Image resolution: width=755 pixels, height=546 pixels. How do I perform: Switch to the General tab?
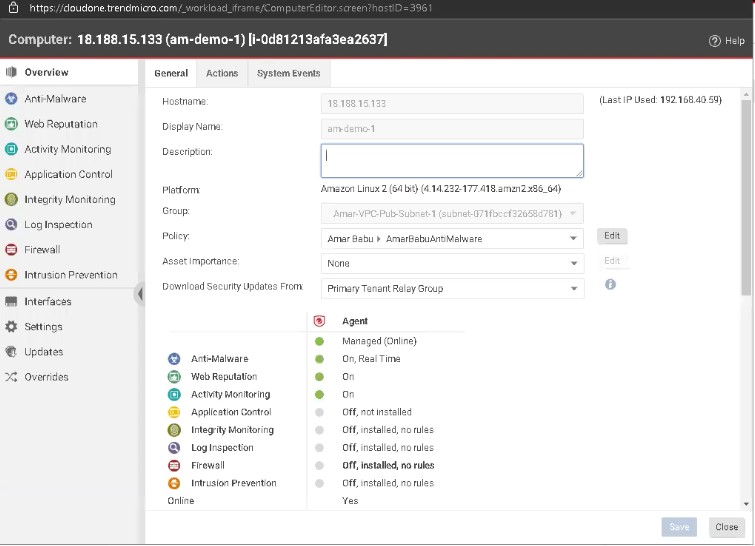click(x=171, y=73)
